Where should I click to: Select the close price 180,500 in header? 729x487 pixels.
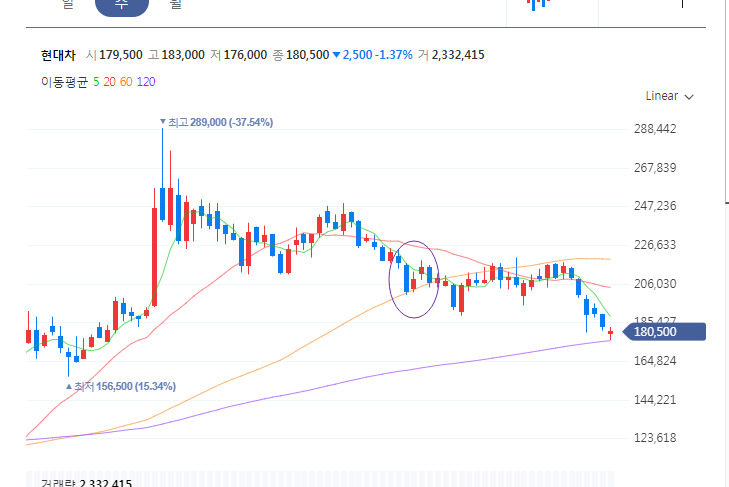307,55
